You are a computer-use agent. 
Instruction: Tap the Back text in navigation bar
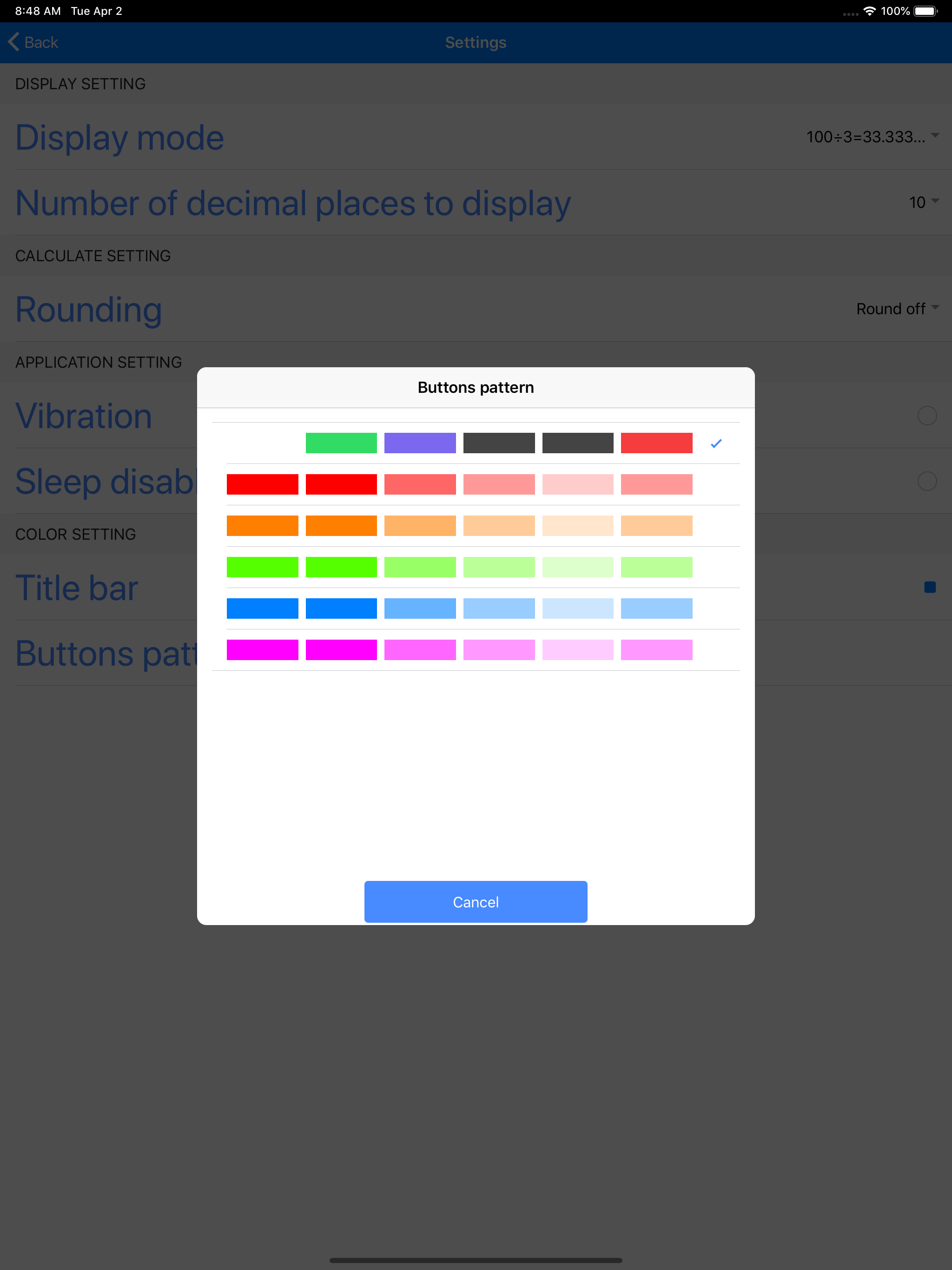(x=41, y=42)
